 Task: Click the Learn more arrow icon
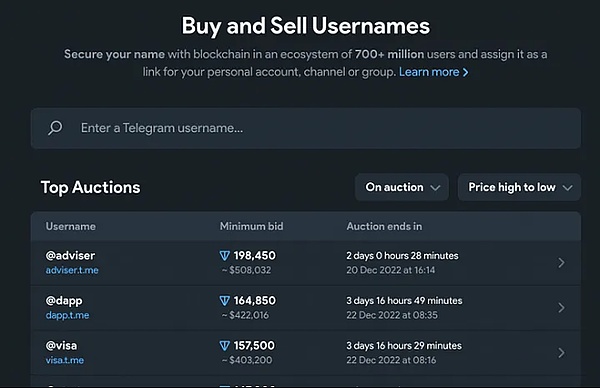(465, 72)
